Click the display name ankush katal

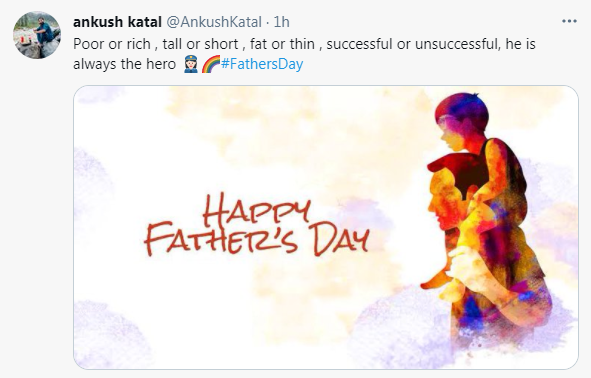tap(117, 22)
